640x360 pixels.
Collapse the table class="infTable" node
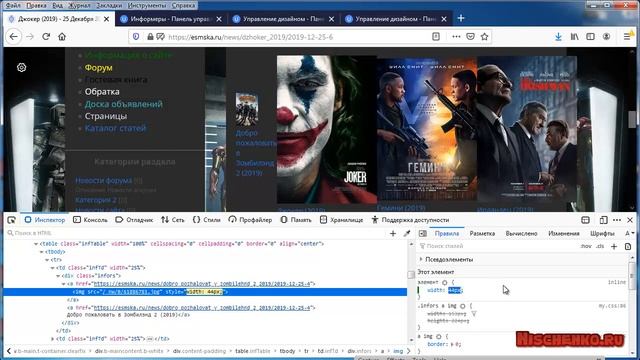[36, 244]
